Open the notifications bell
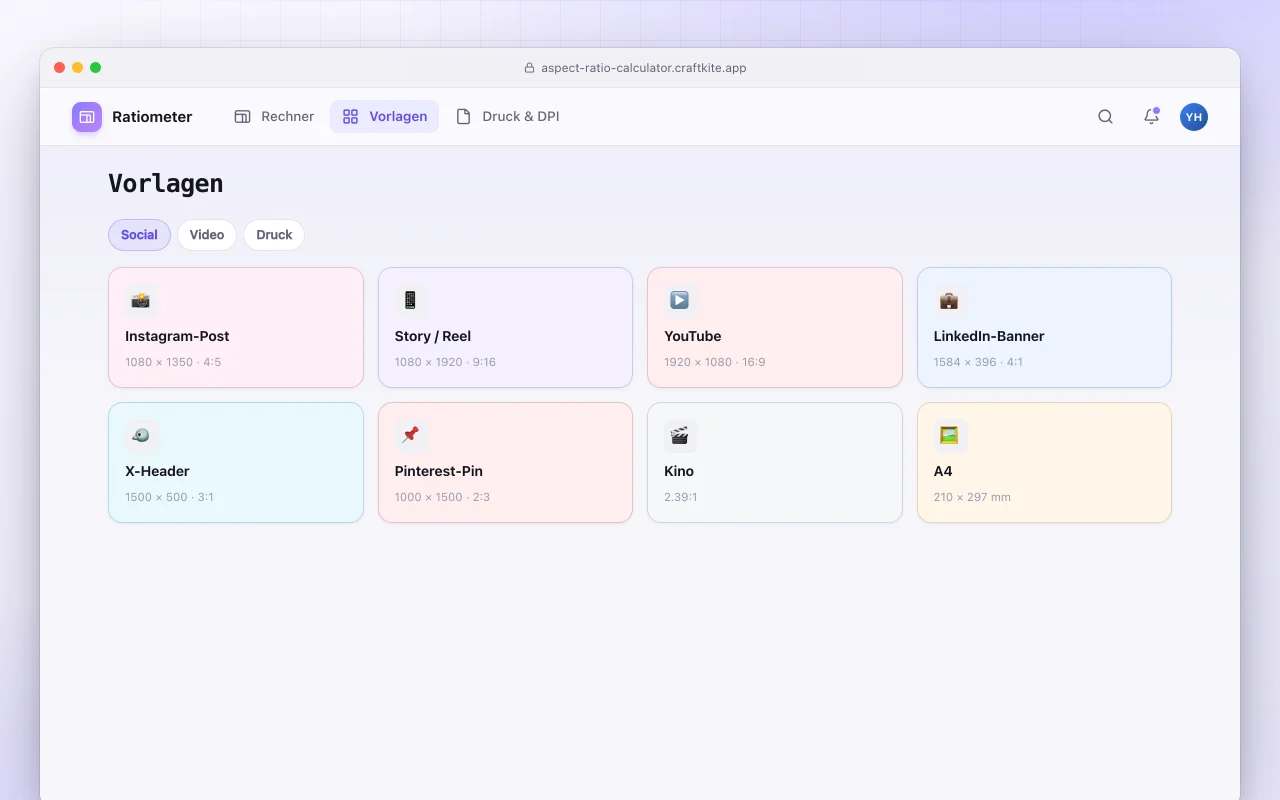The width and height of the screenshot is (1280, 800). pyautogui.click(x=1151, y=117)
